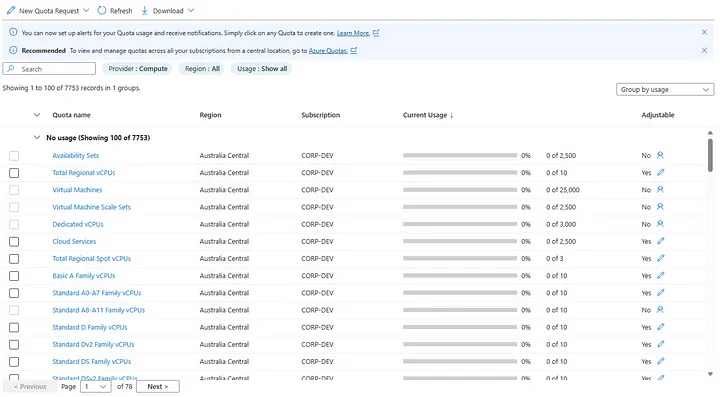
Task: Click the Refresh toolbar label
Action: pos(121,11)
